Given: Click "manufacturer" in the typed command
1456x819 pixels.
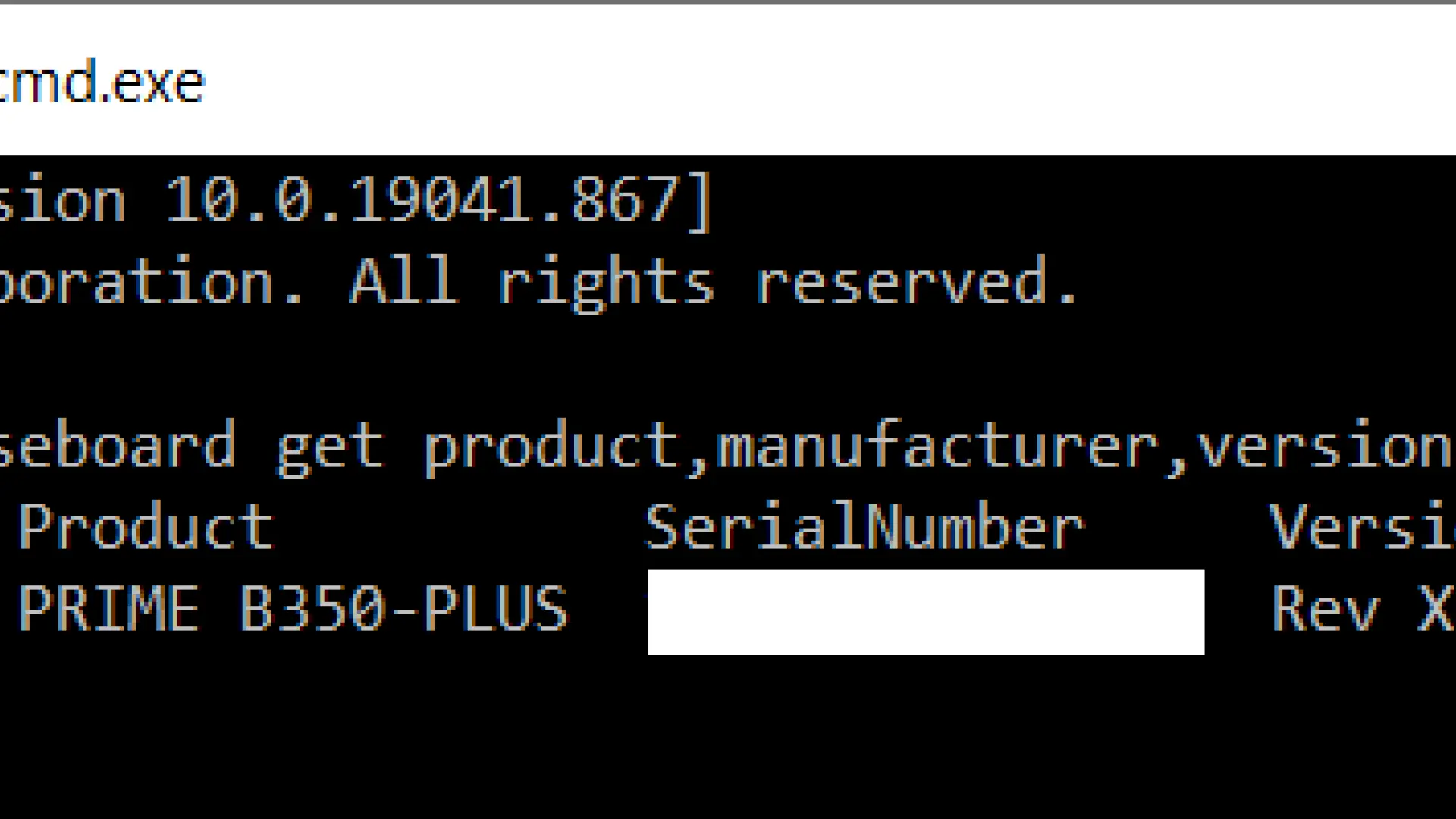Looking at the screenshot, I should click(x=937, y=446).
